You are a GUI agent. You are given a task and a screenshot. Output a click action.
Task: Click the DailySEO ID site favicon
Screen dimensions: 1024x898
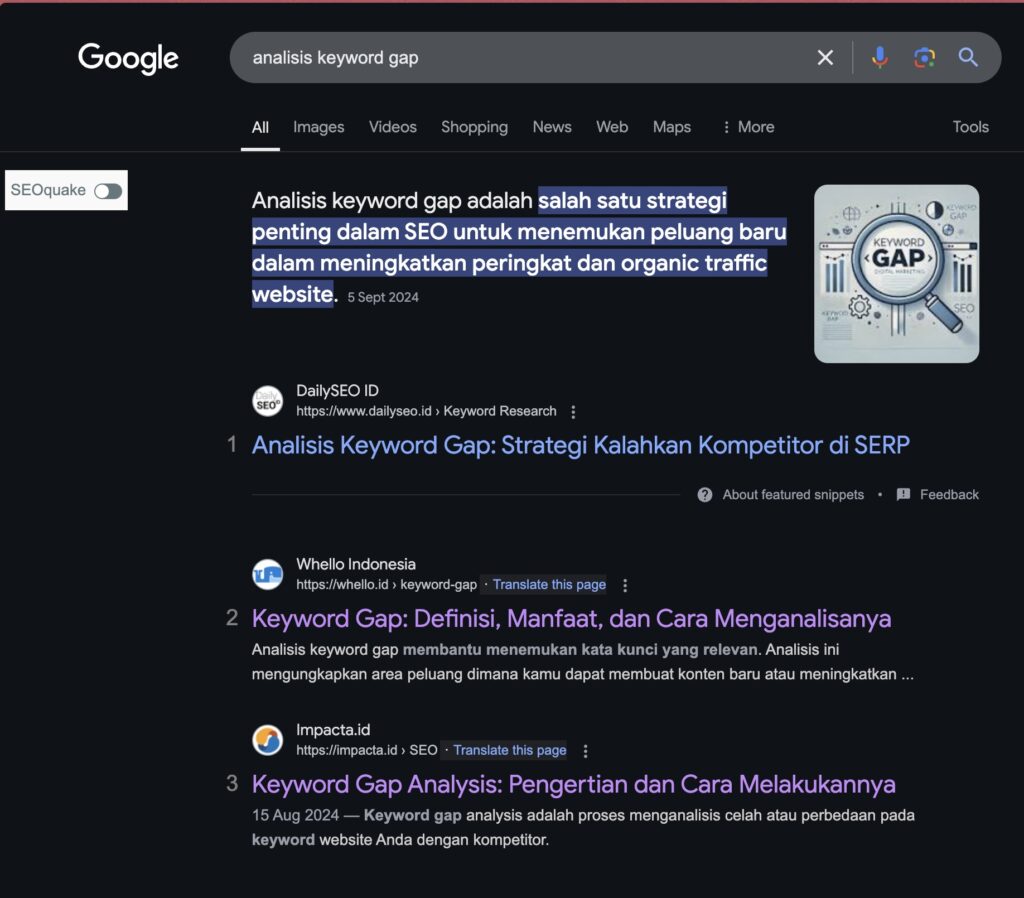click(268, 401)
